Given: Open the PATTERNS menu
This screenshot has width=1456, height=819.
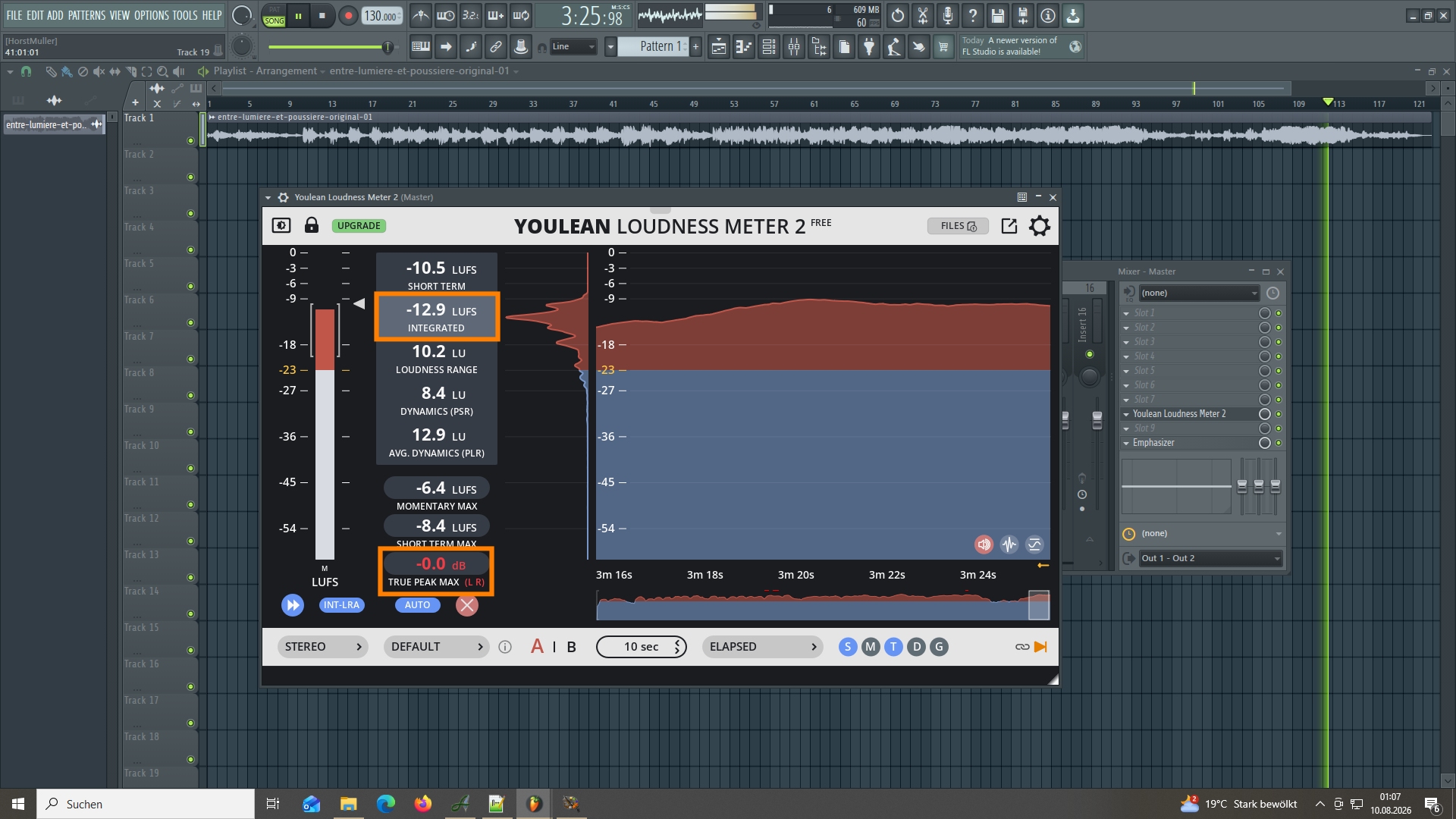Looking at the screenshot, I should 86,15.
